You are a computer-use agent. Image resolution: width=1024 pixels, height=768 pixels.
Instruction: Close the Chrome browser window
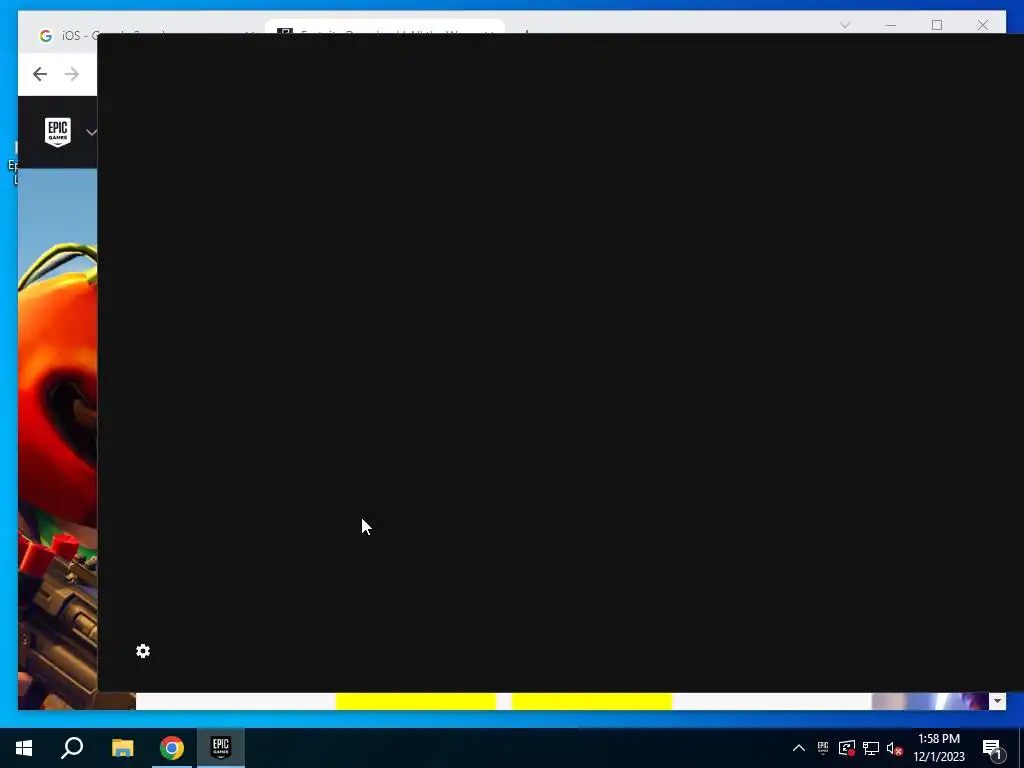click(983, 25)
